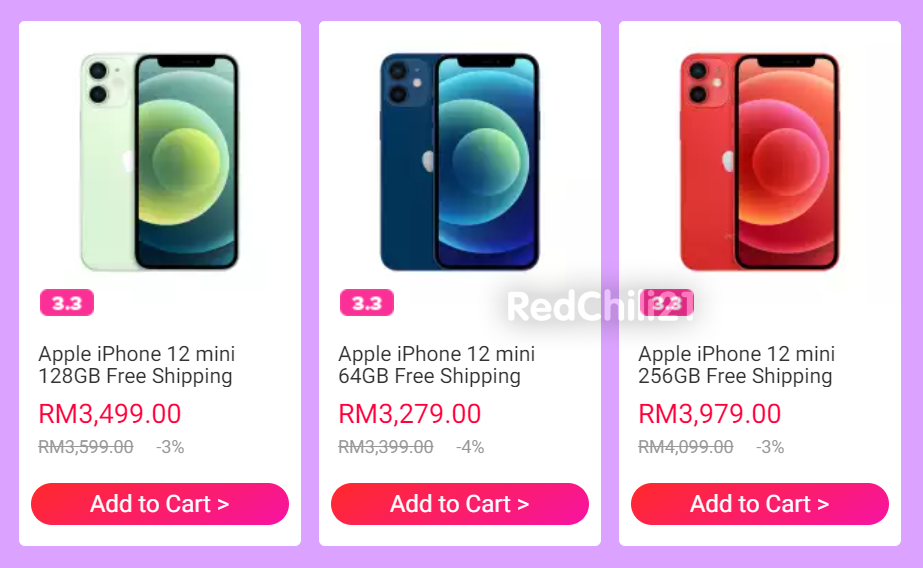Click the struck-through RM3,399.00 original price
Screen dimensions: 923x568
(386, 447)
